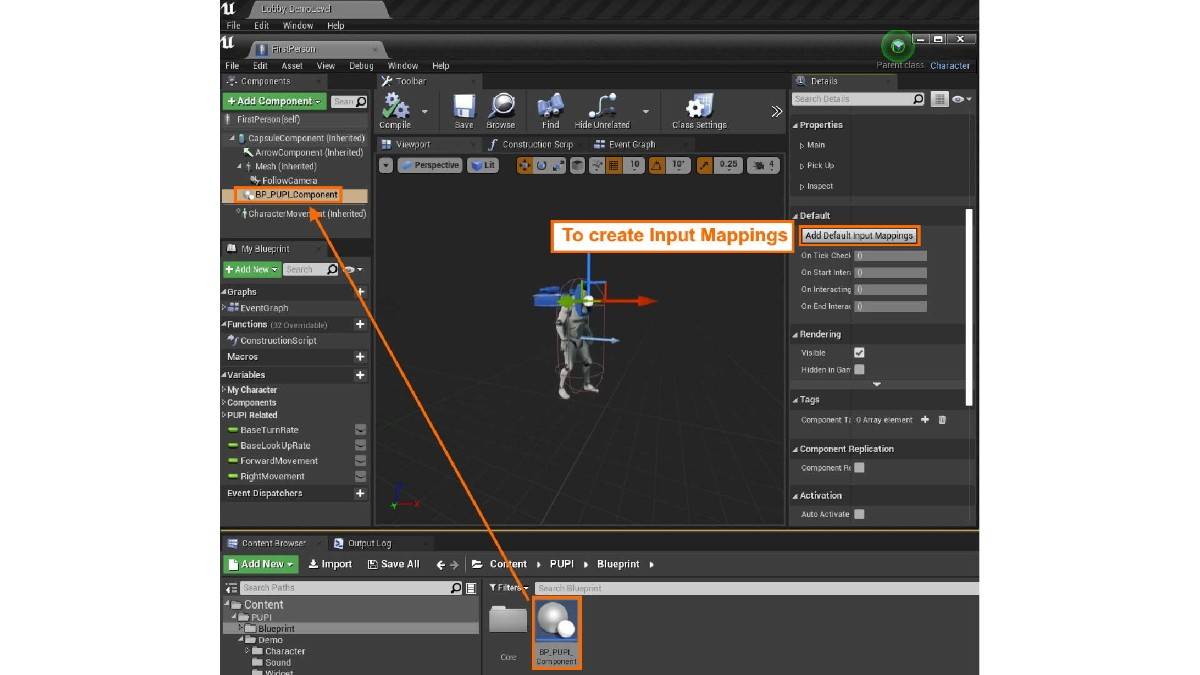
Task: Select rotate mode in the viewport toolbar
Action: click(541, 165)
